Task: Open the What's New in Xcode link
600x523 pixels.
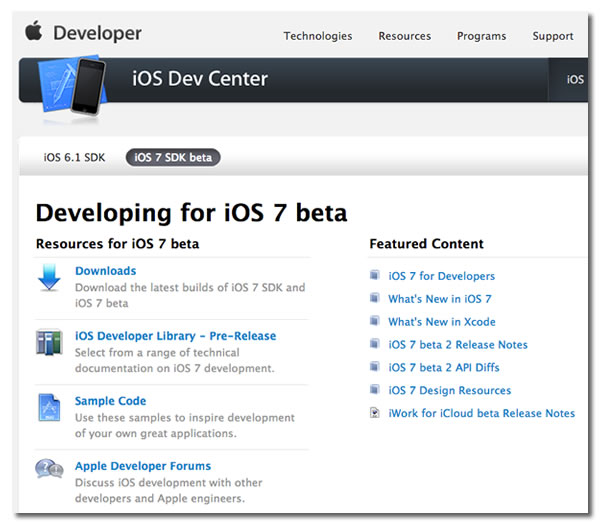Action: coord(442,322)
